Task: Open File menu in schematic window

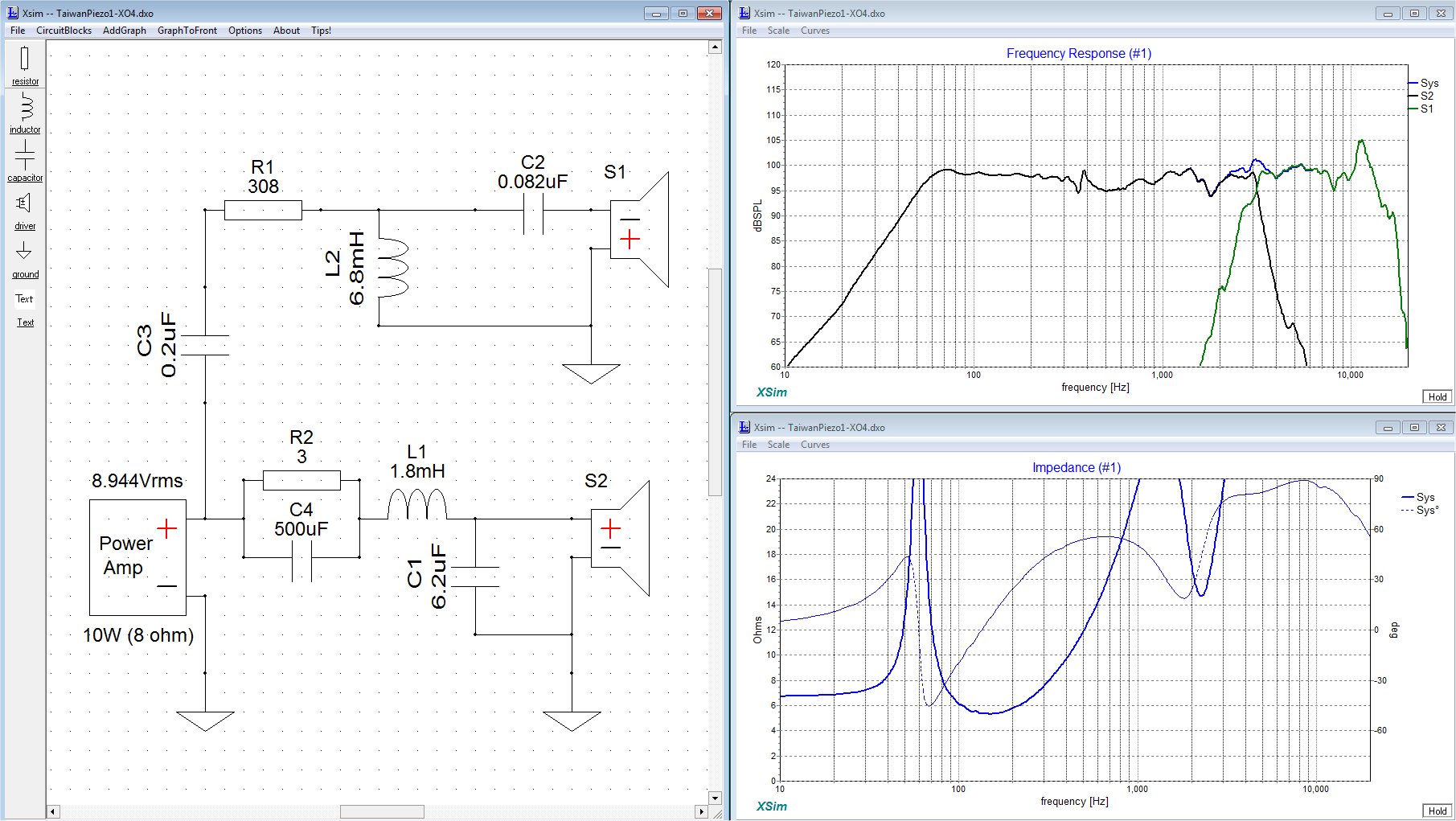Action: 18,31
